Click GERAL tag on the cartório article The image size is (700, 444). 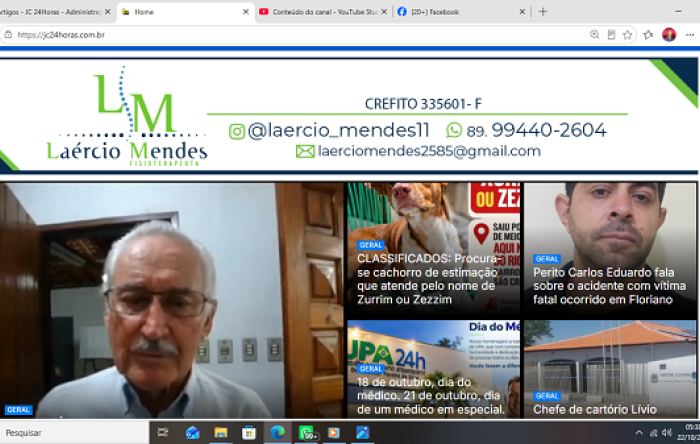click(x=546, y=396)
